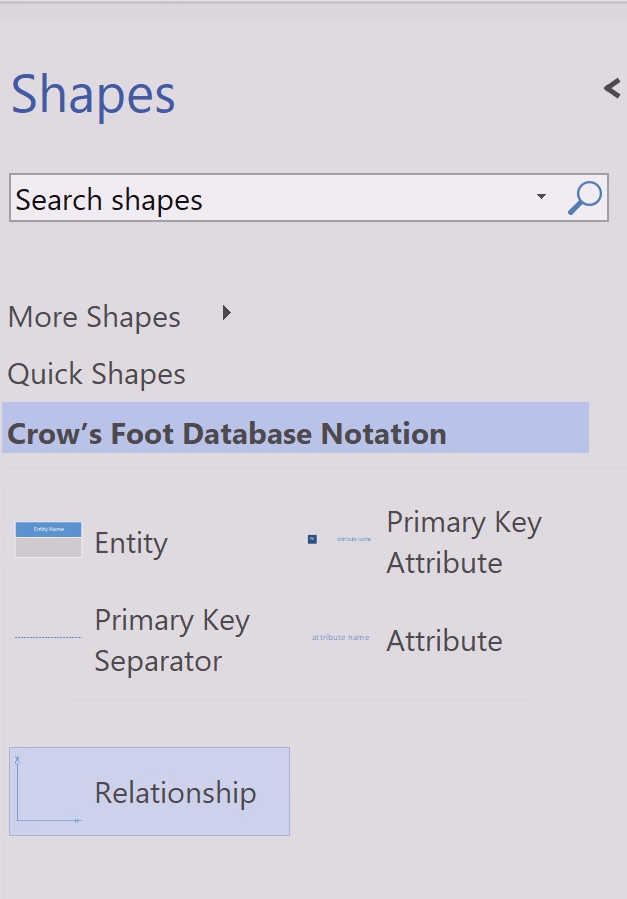
Task: Click the Attribute label text
Action: [x=444, y=640]
